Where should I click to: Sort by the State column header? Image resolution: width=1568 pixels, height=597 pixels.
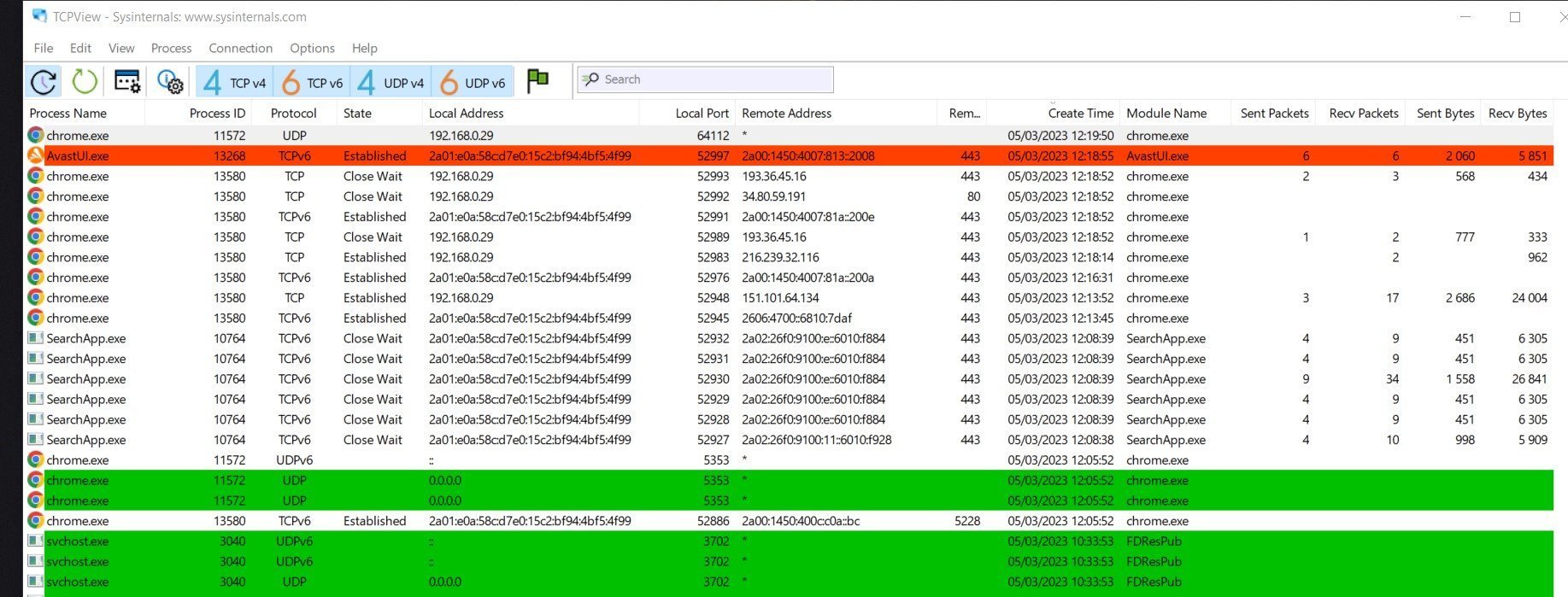pyautogui.click(x=357, y=113)
